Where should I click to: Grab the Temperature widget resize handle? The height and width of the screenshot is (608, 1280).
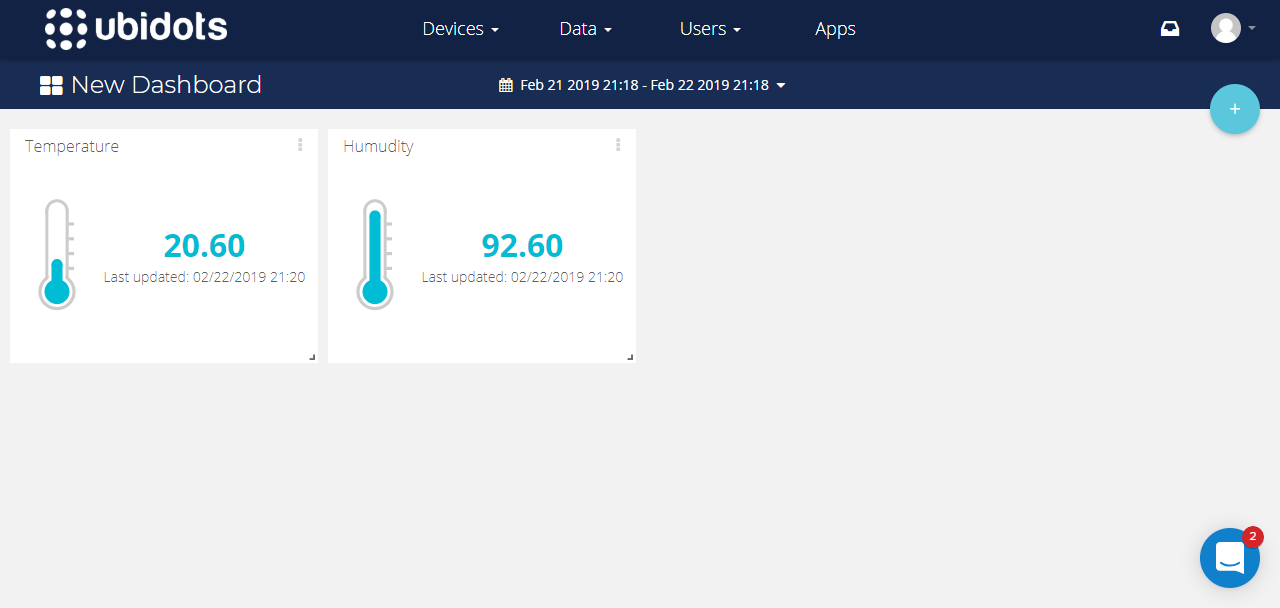[312, 357]
